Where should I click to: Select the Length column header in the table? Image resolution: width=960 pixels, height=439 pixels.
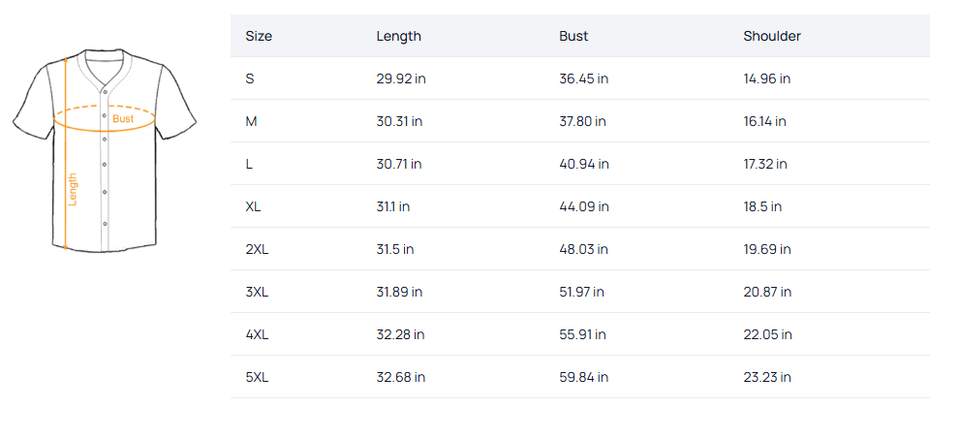[399, 36]
